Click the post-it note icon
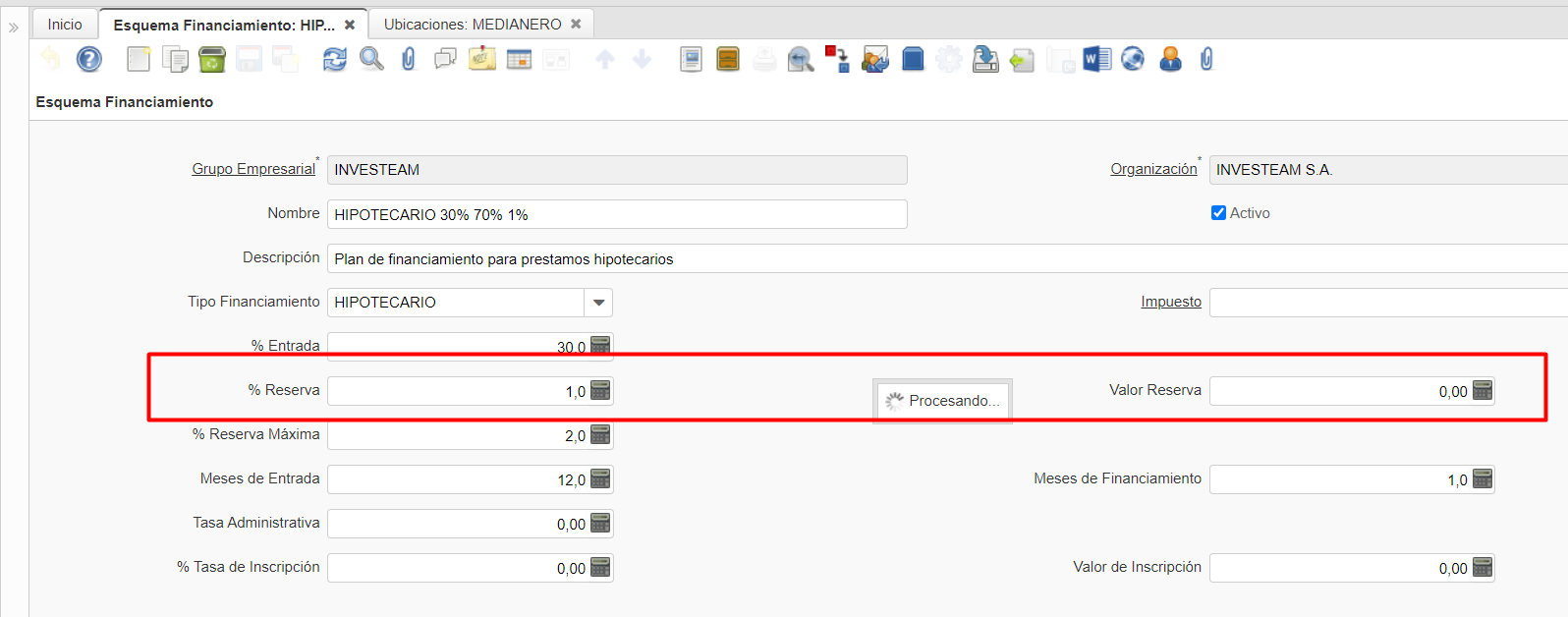Screen dimensions: 1568x617 click(482, 60)
